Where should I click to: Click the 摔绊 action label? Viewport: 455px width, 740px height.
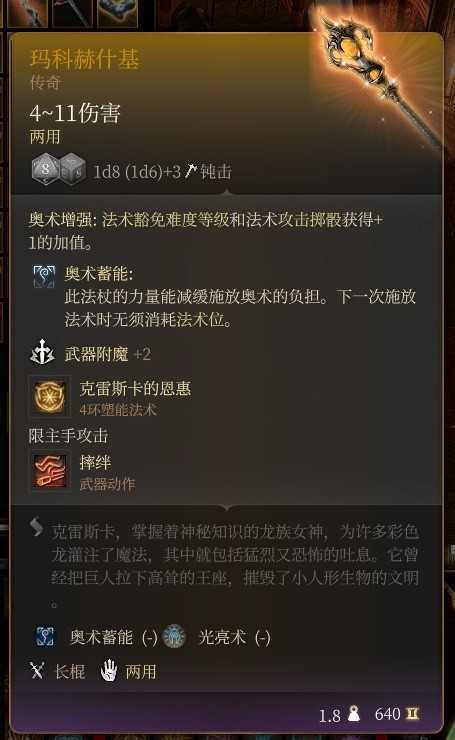[95, 463]
